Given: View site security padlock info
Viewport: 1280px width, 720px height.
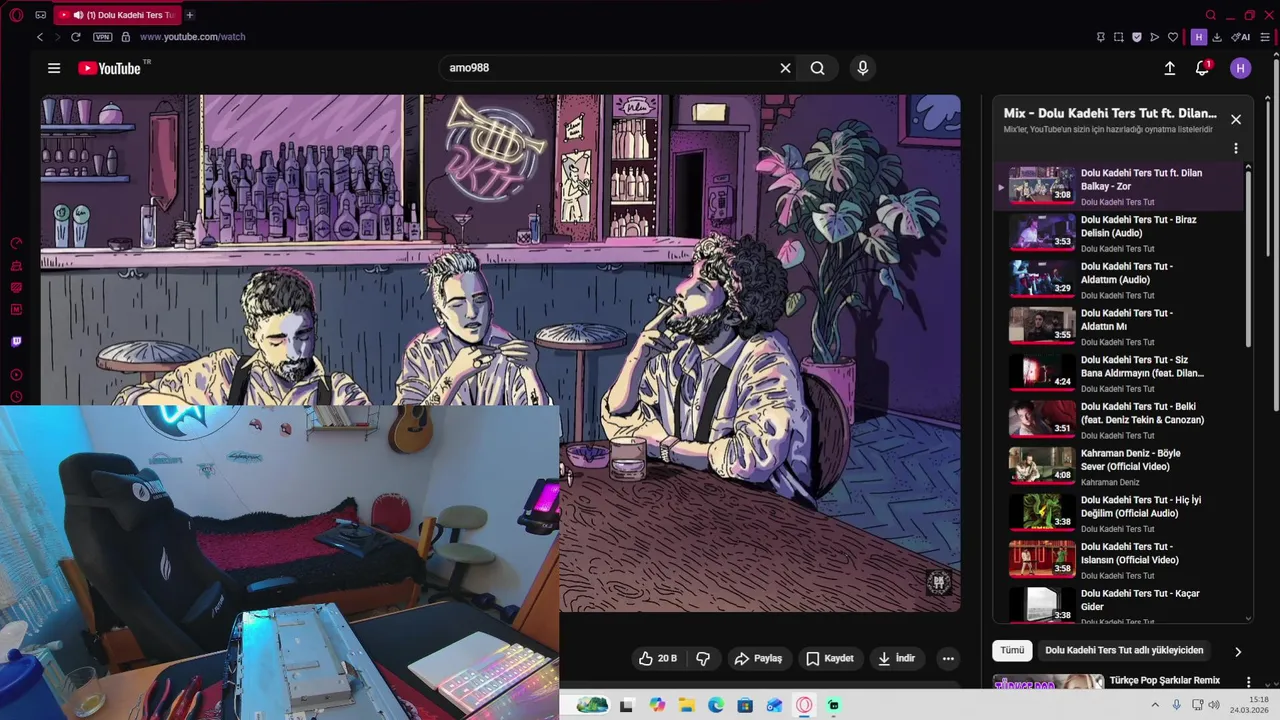Looking at the screenshot, I should 125,37.
